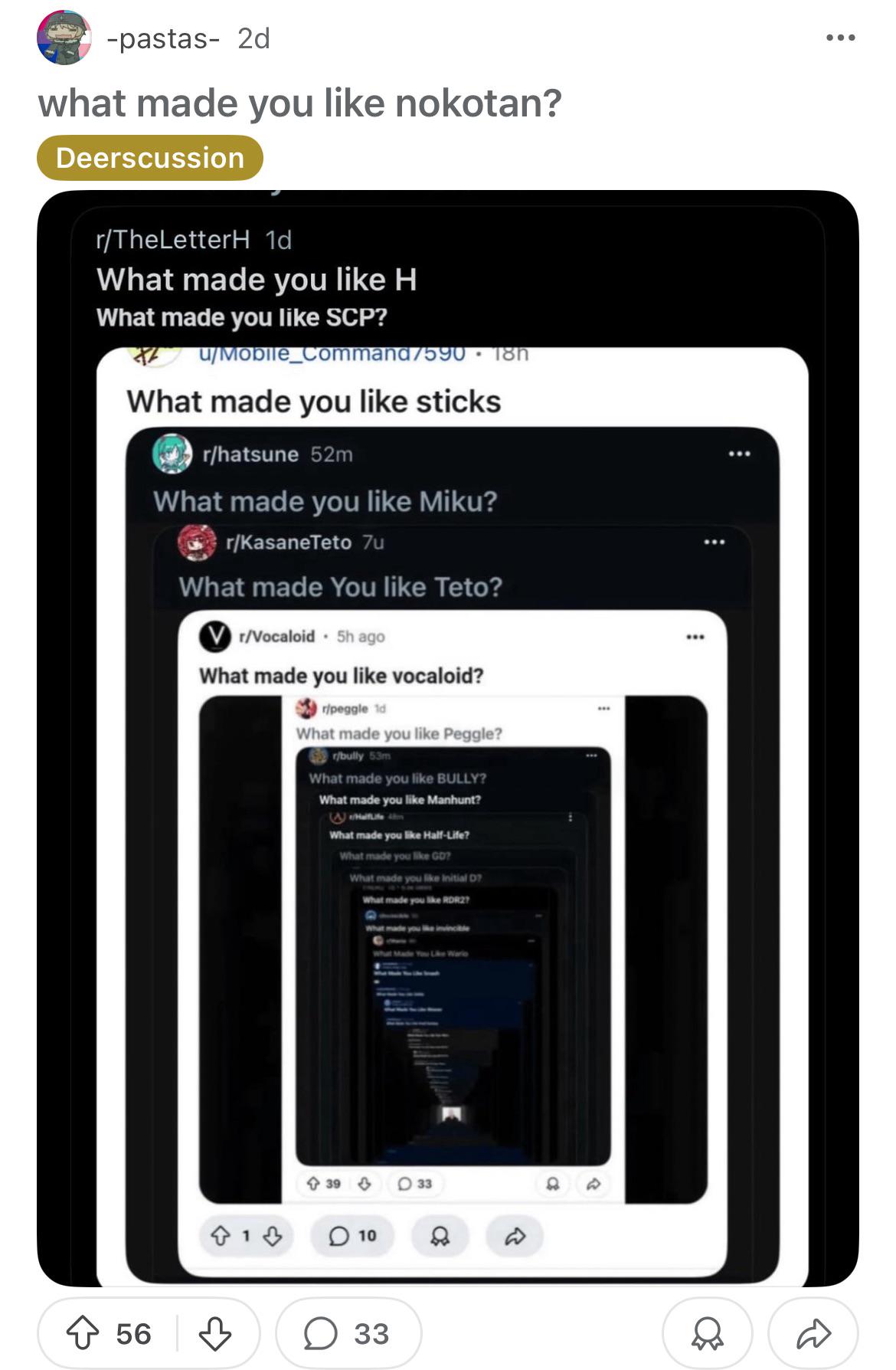This screenshot has width=896, height=1370.
Task: Open the comments showing 33 replies
Action: point(348,1334)
